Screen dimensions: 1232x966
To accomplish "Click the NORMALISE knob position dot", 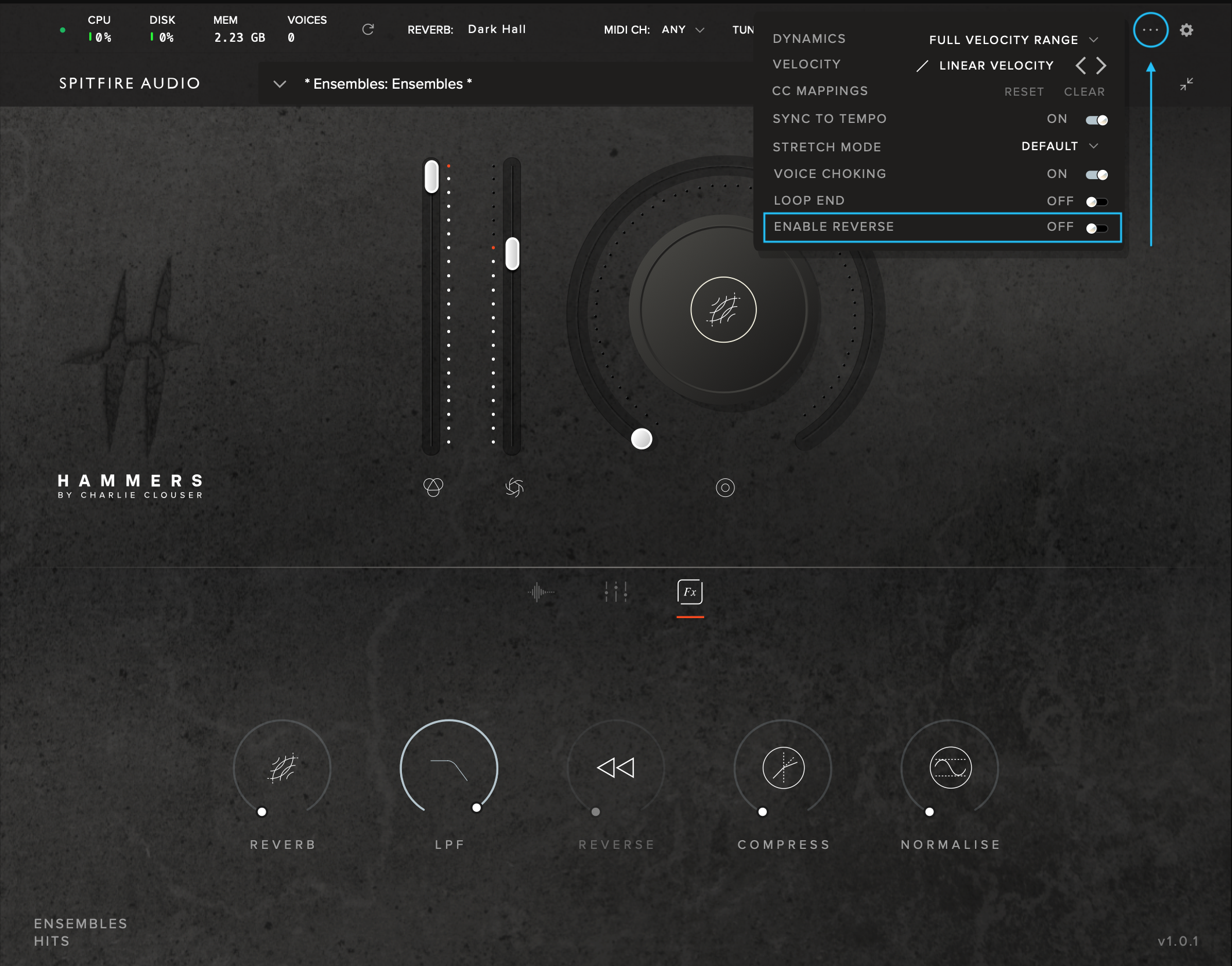I will click(929, 812).
